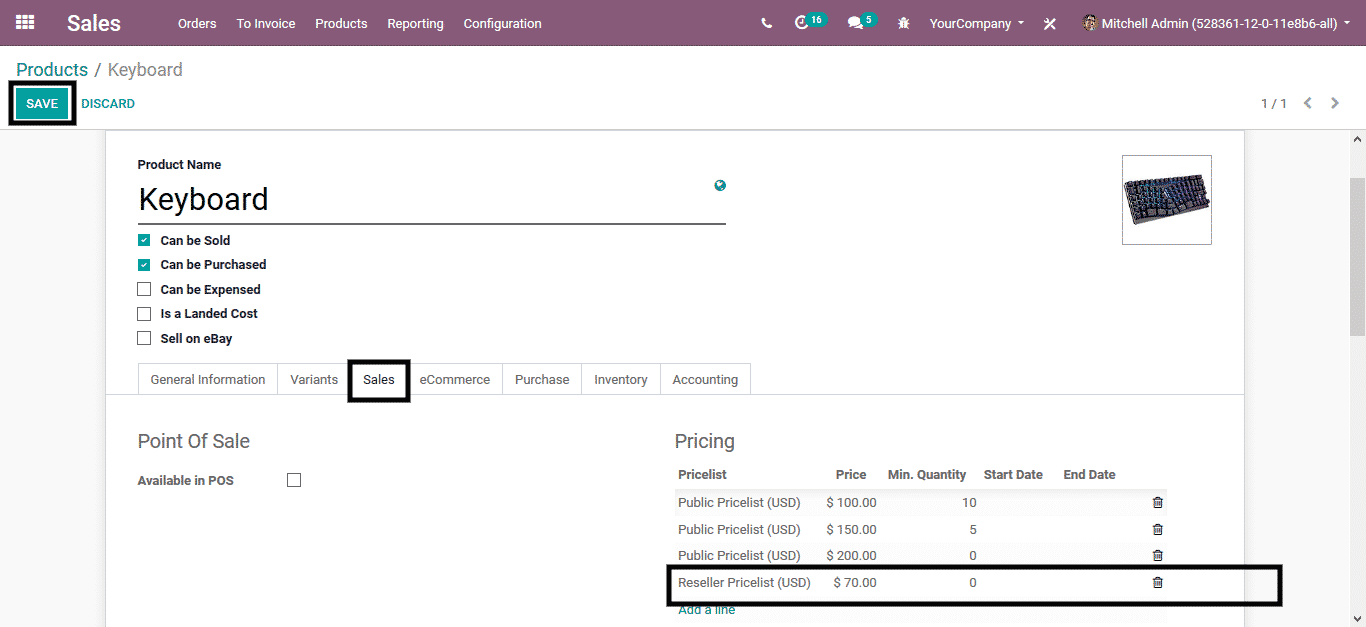Screen dimensions: 1366x627
Task: Click the phone call icon
Action: tap(766, 23)
